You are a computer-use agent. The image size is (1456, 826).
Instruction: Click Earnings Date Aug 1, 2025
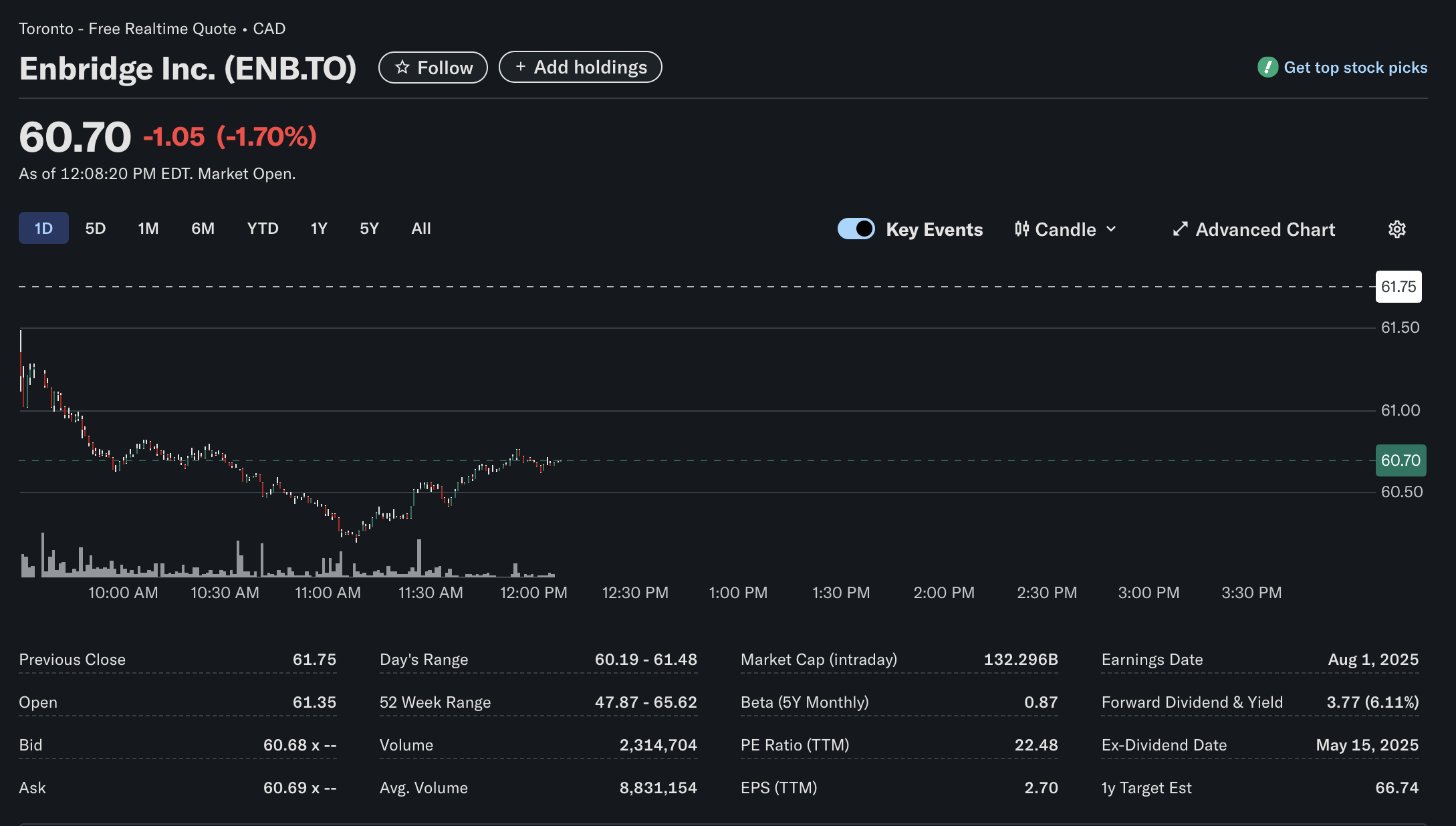click(x=1373, y=660)
